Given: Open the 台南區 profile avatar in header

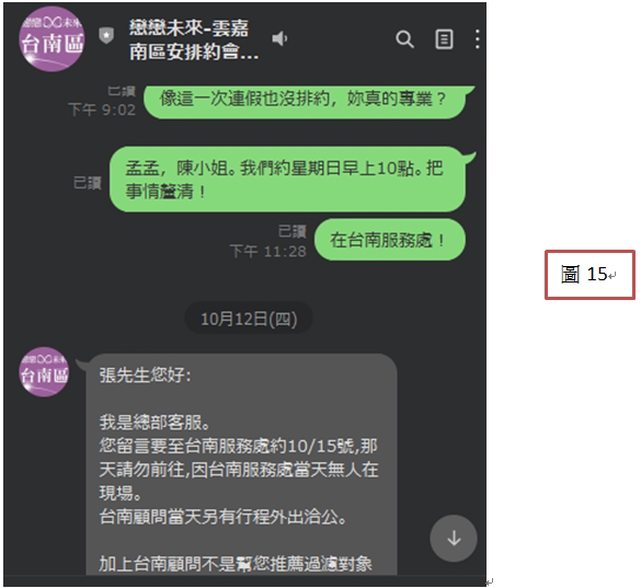Looking at the screenshot, I should point(52,39).
